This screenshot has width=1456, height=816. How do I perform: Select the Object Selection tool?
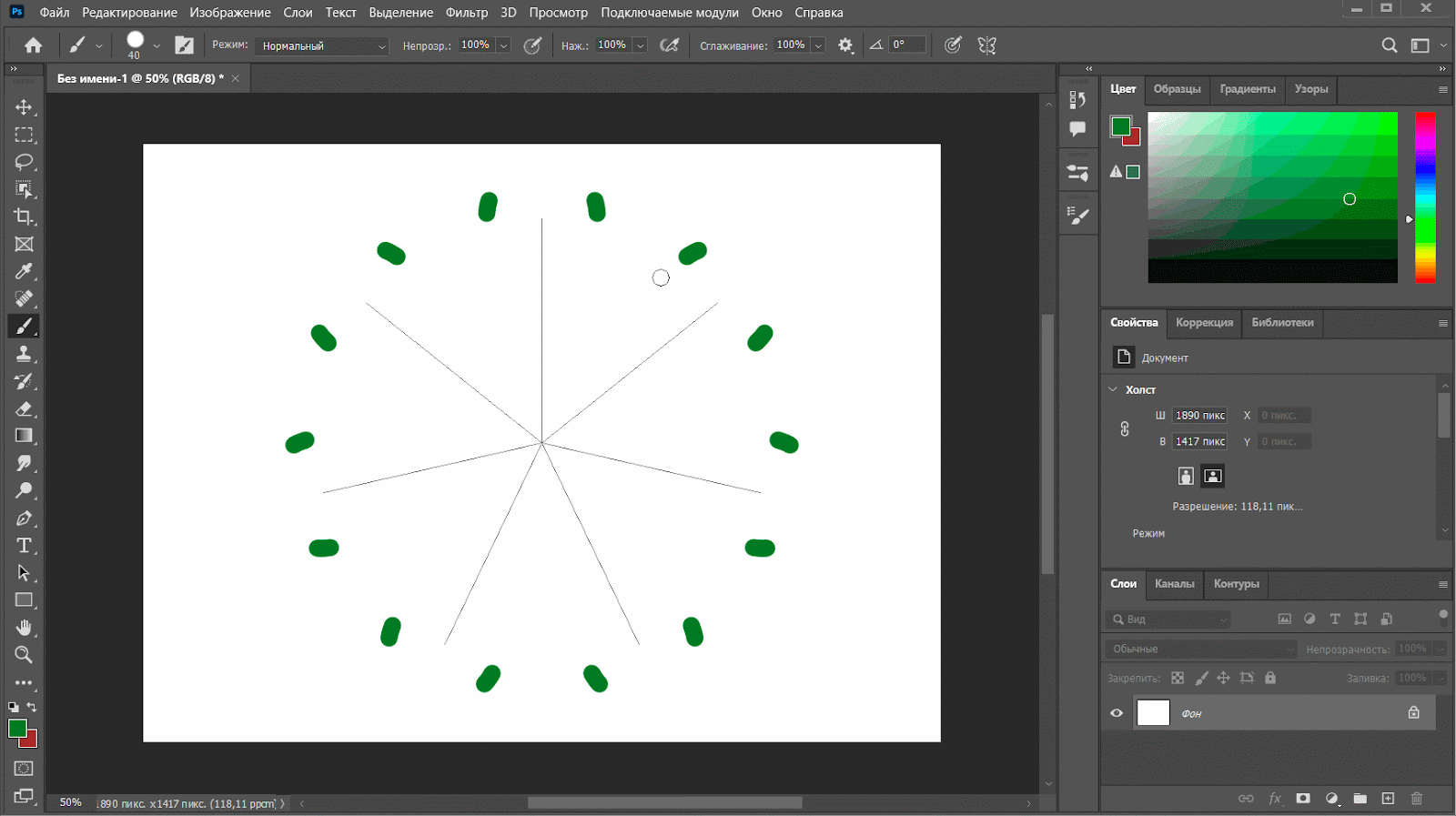pos(24,189)
